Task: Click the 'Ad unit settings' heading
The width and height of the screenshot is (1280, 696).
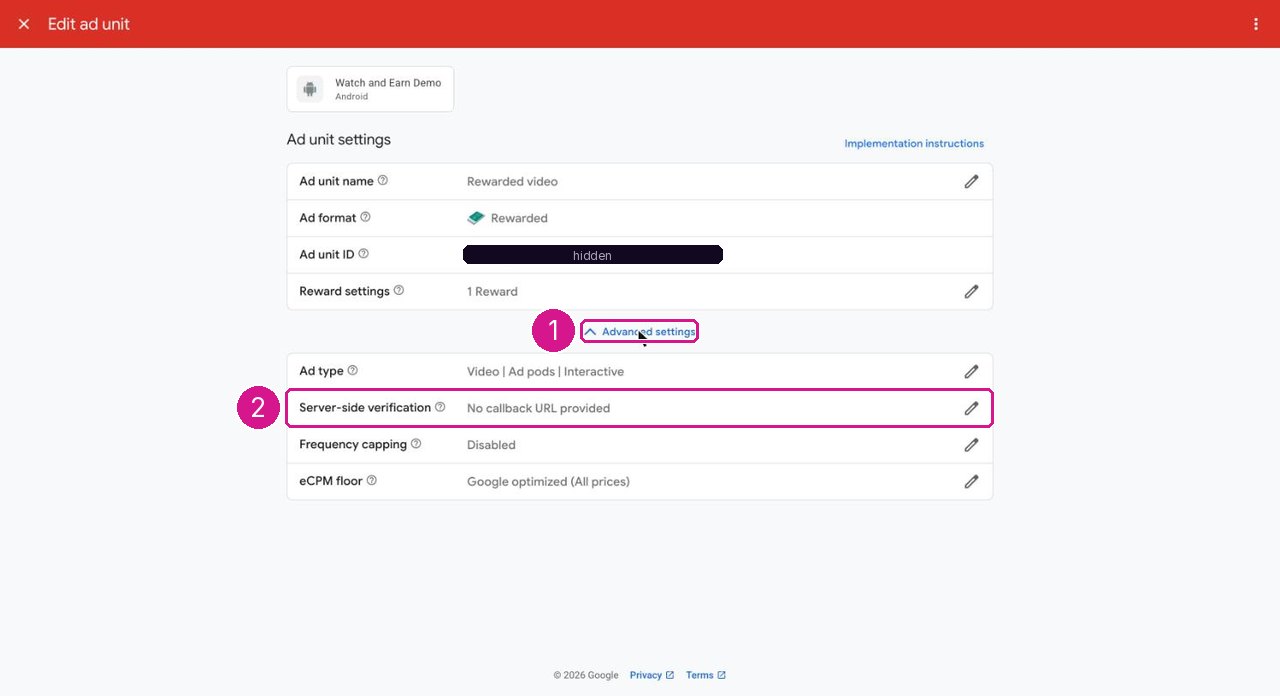Action: tap(339, 140)
